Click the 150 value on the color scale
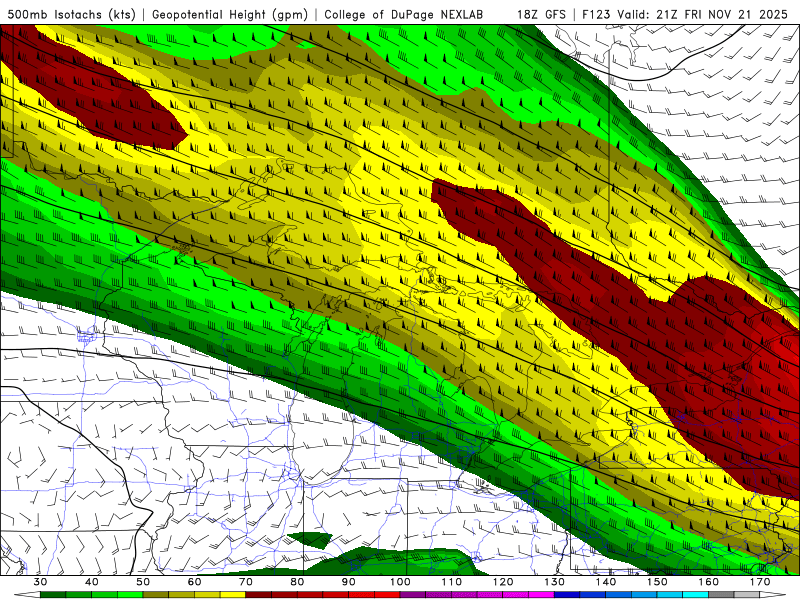The image size is (800, 600). [x=658, y=582]
